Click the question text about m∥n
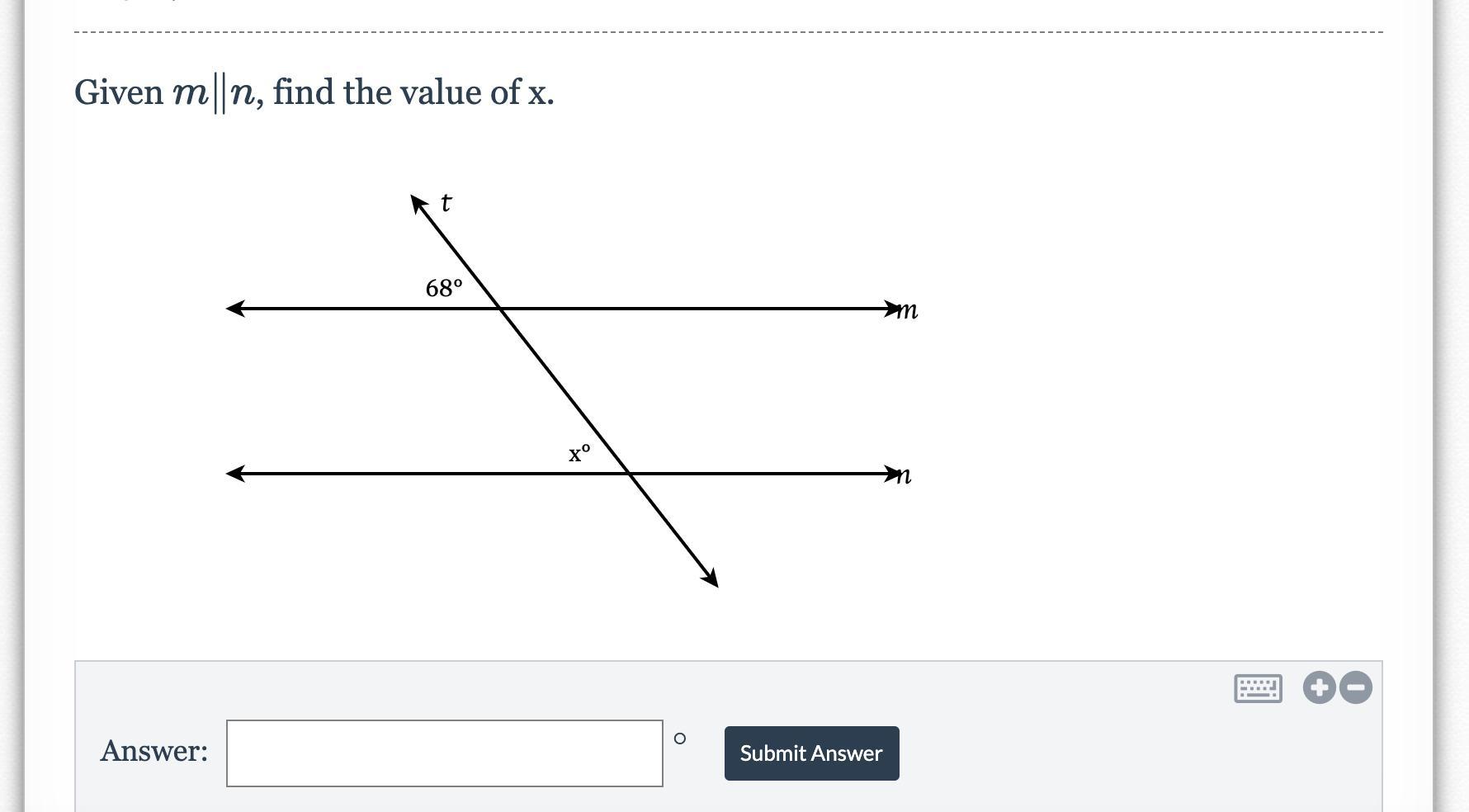The image size is (1469, 812). (x=314, y=92)
